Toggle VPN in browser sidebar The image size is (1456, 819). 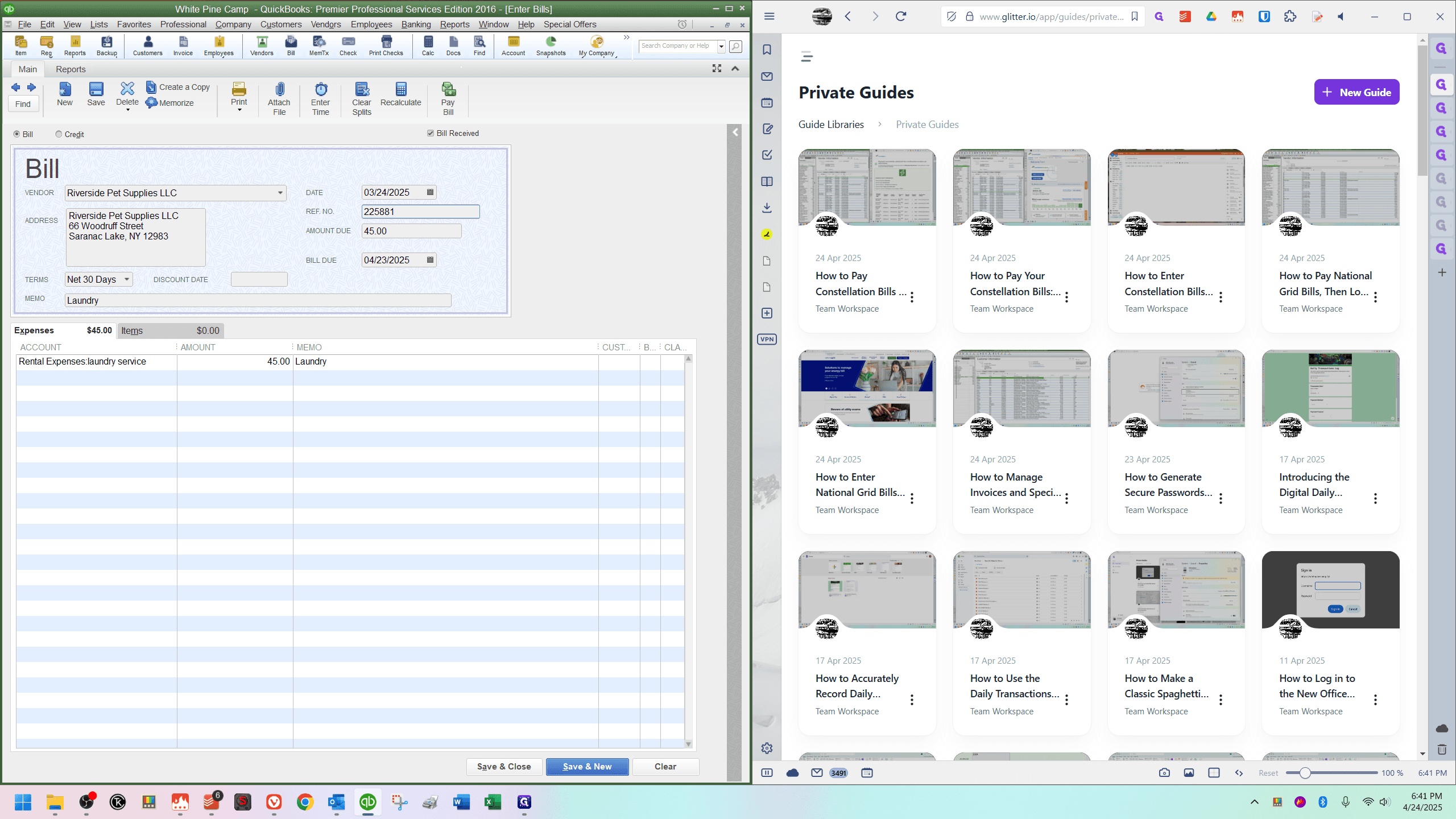pyautogui.click(x=767, y=340)
